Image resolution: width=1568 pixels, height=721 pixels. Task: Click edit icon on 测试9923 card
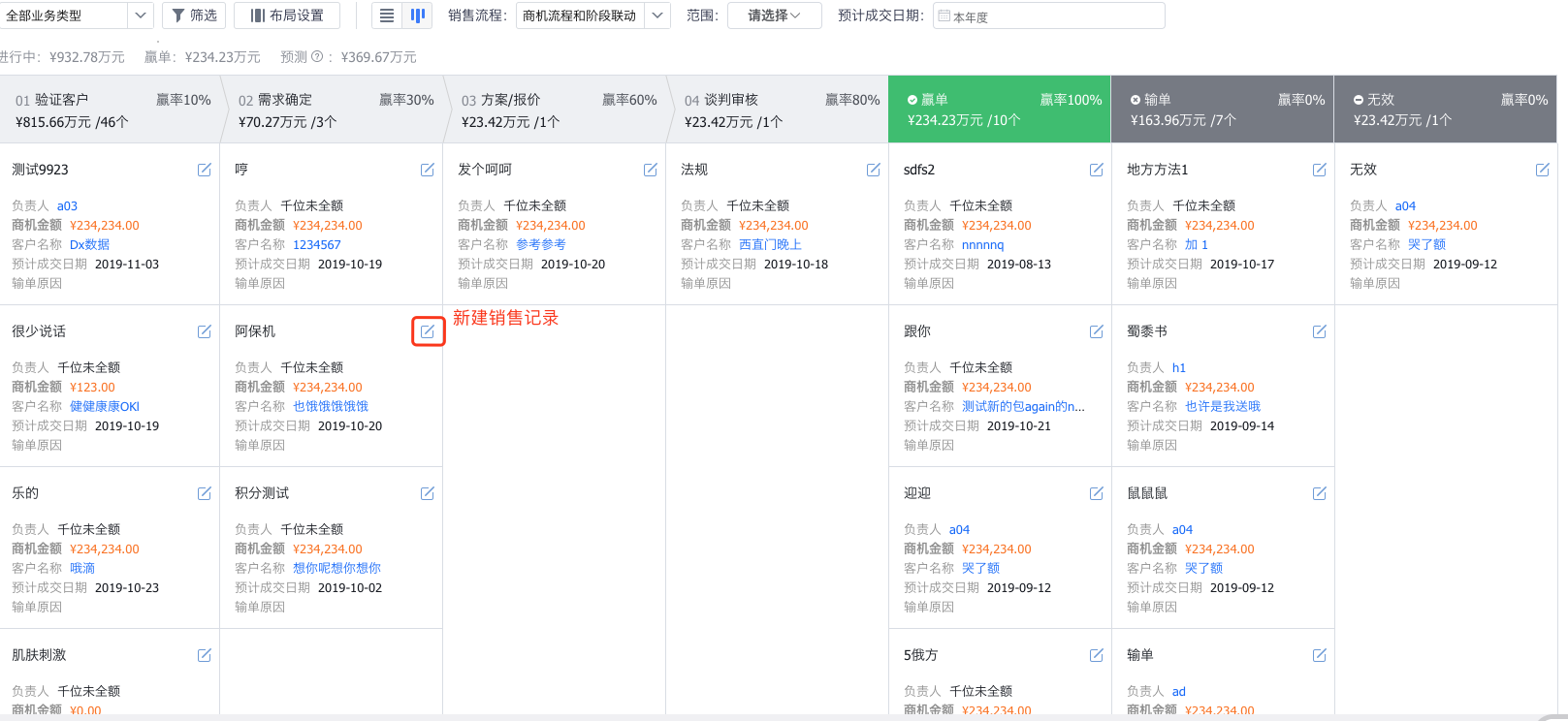pos(205,170)
